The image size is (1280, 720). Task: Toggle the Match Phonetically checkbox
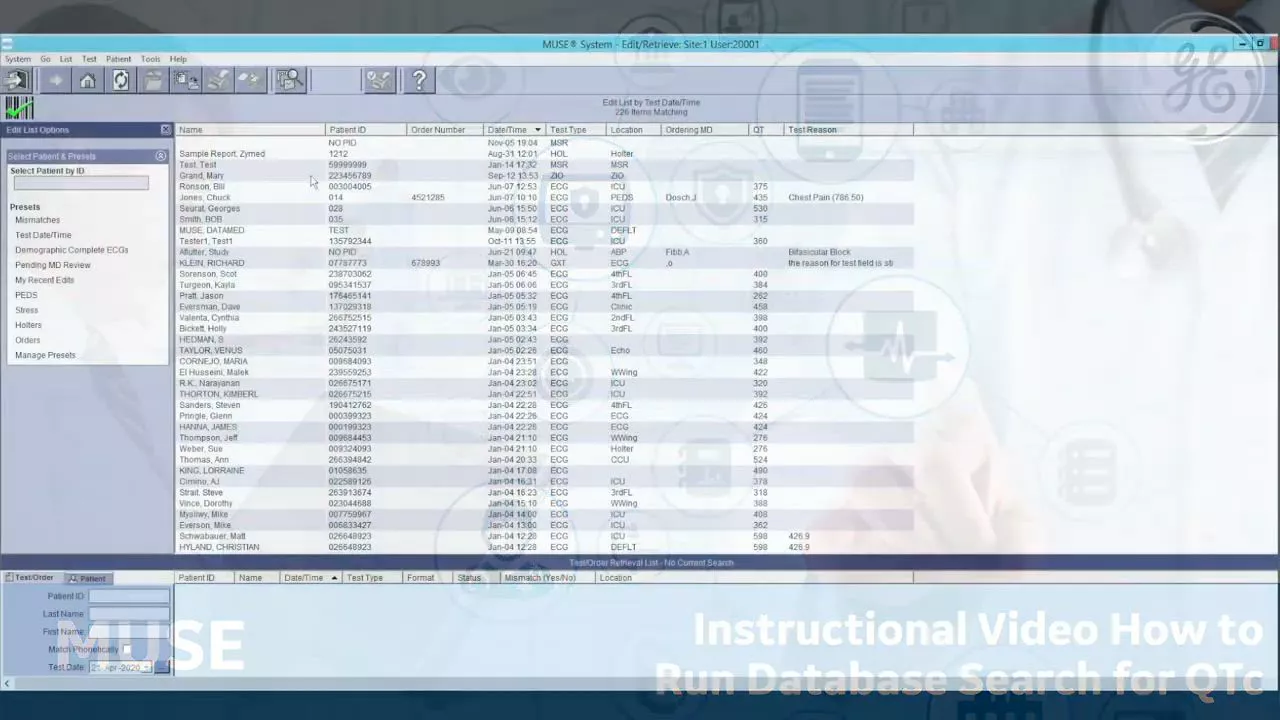pyautogui.click(x=127, y=650)
